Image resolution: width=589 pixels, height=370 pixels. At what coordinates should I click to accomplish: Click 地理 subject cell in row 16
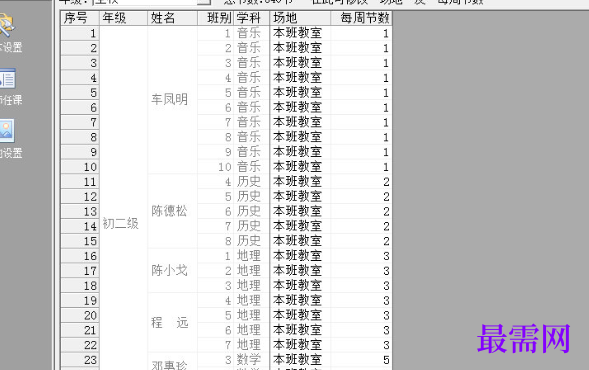(252, 256)
